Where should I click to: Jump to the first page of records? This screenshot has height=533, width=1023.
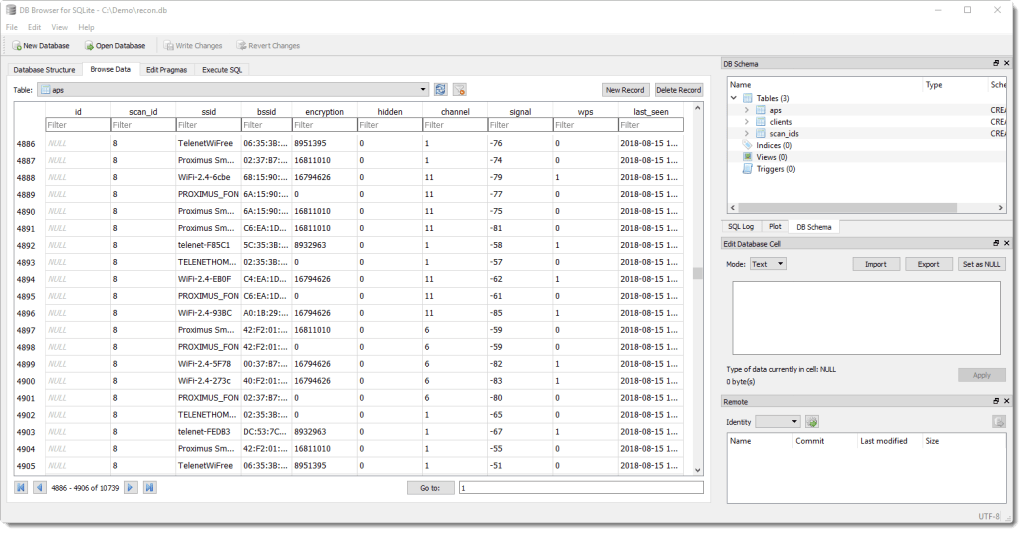click(21, 487)
